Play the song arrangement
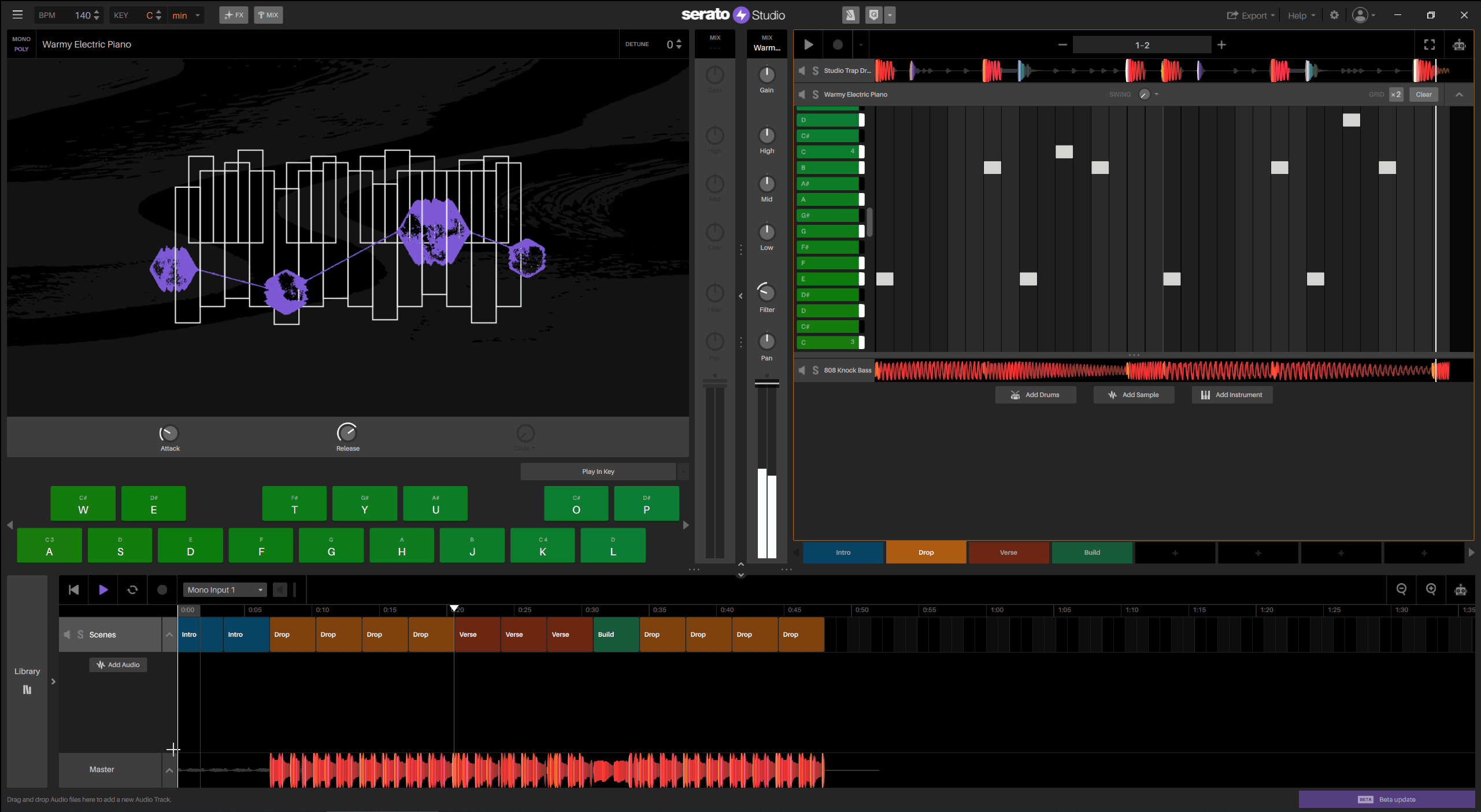This screenshot has width=1481, height=812. tap(103, 589)
